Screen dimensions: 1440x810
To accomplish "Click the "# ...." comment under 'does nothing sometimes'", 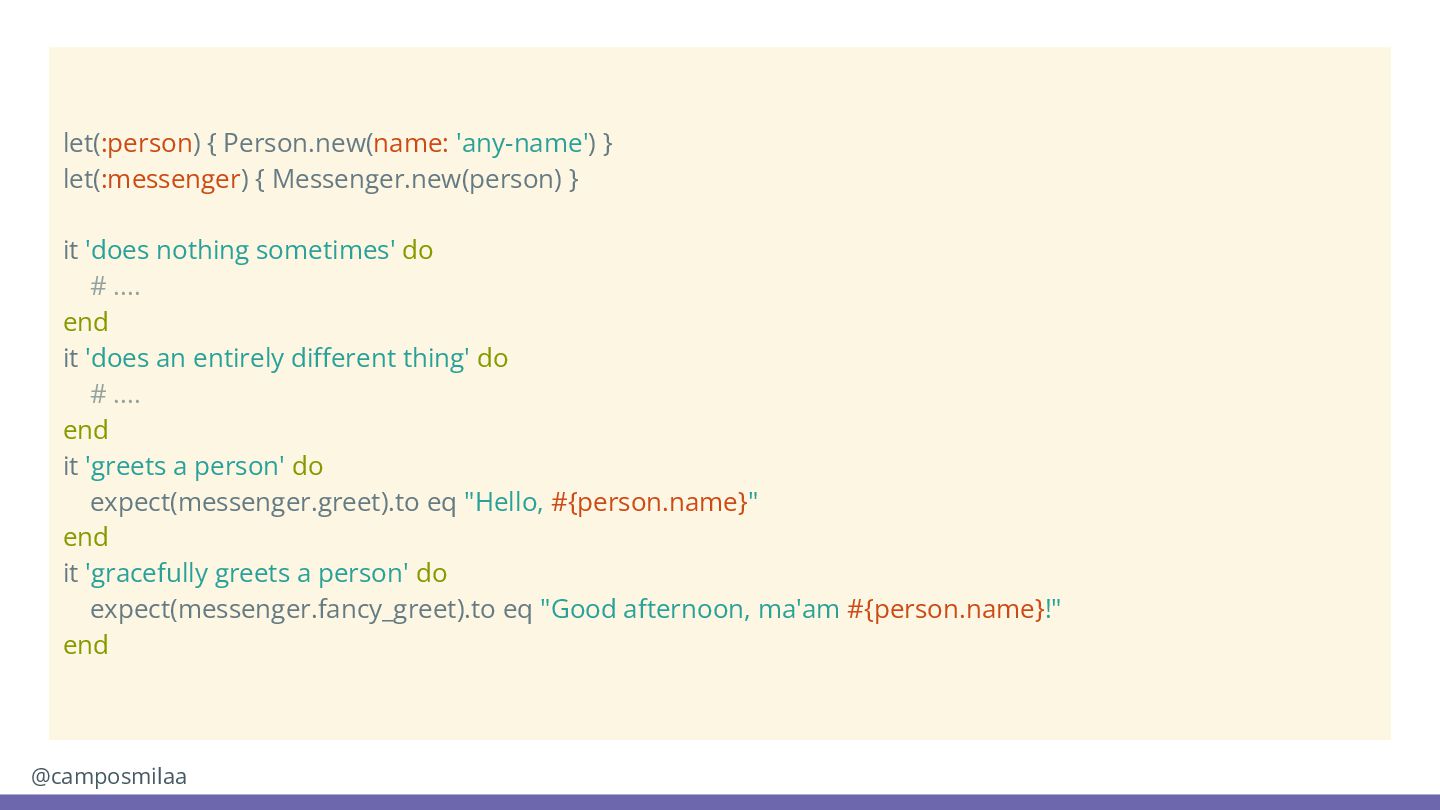I will [115, 287].
